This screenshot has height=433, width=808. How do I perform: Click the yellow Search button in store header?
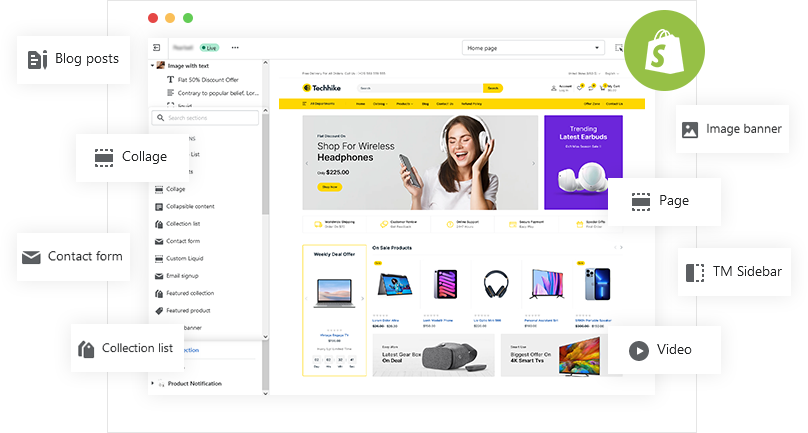[x=492, y=88]
